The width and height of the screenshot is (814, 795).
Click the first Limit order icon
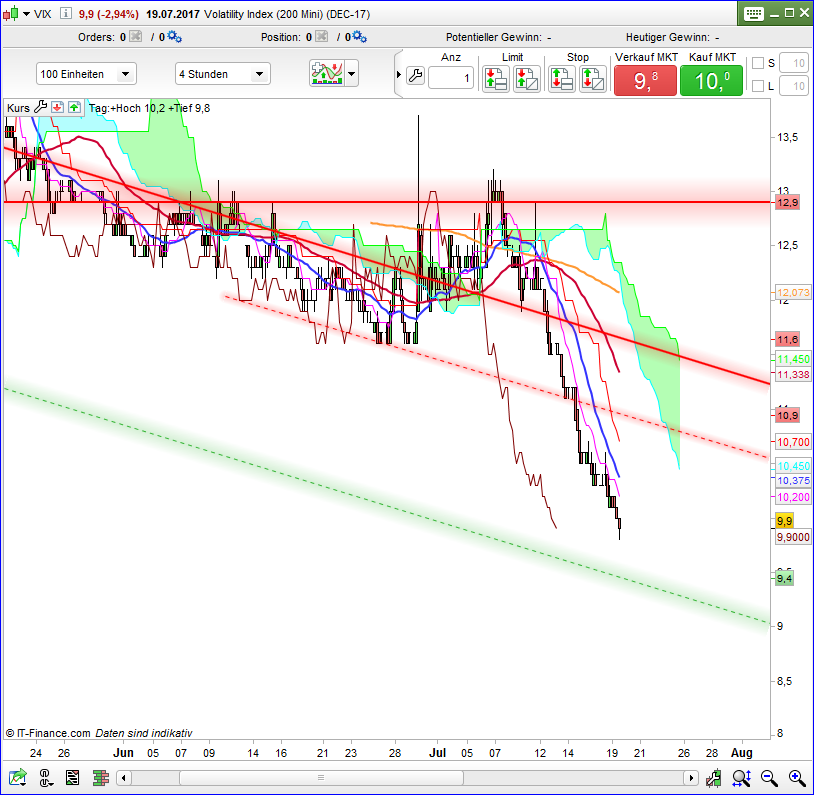[x=495, y=79]
